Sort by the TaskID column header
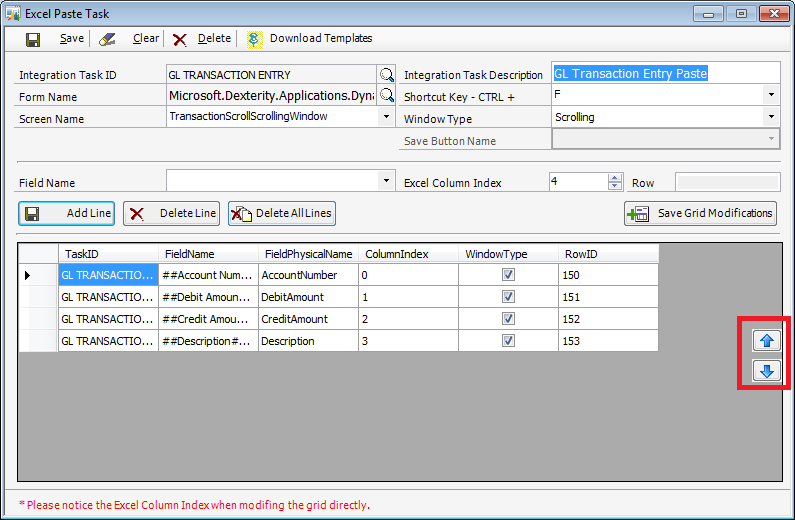Viewport: 795px width, 520px height. click(108, 254)
